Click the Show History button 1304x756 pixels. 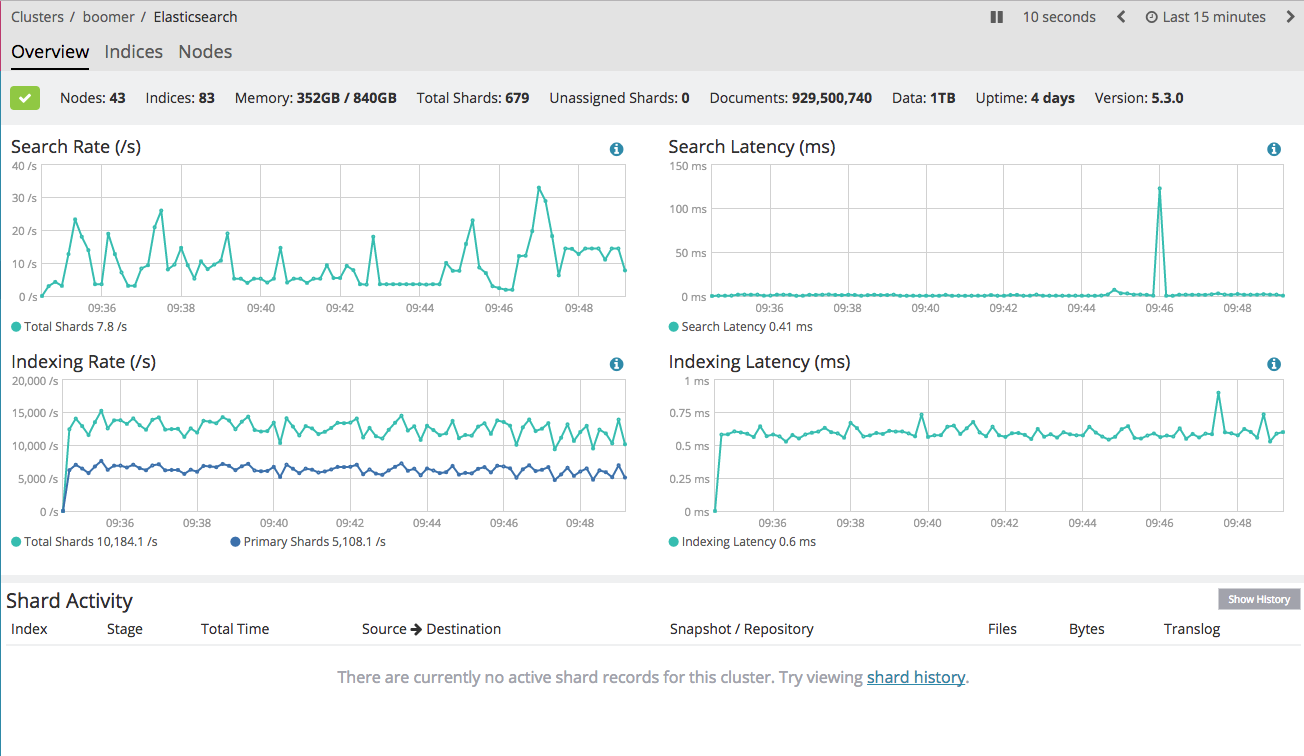click(x=1259, y=599)
